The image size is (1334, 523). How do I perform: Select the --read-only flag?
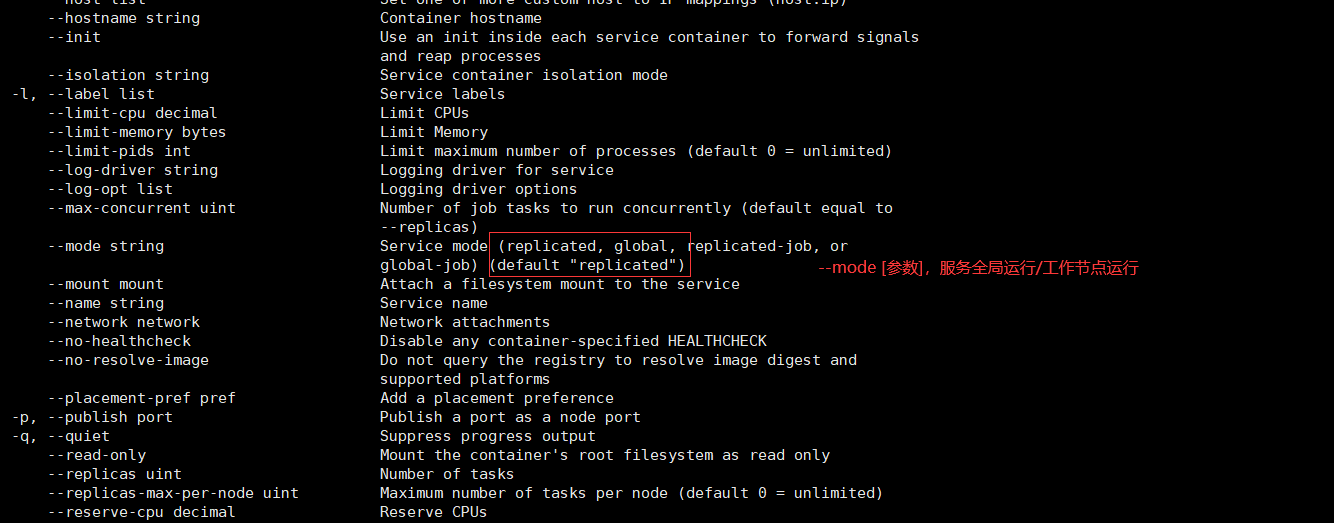(x=97, y=455)
